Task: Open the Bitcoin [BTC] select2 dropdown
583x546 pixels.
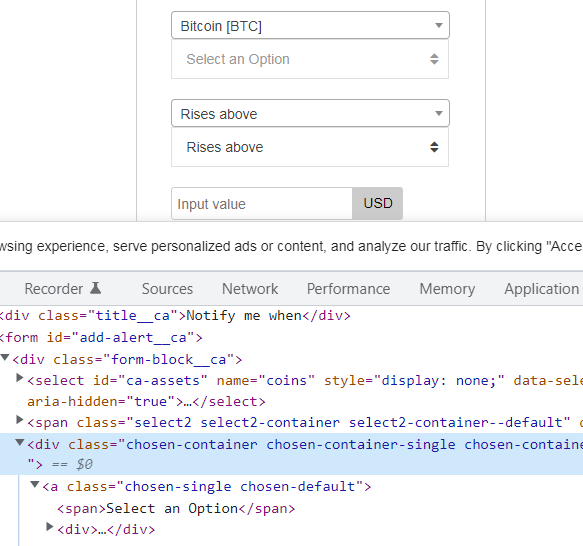Action: click(310, 25)
